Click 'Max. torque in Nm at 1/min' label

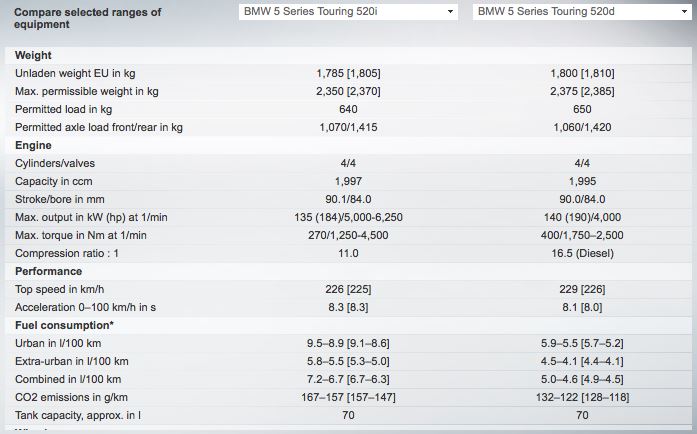point(81,235)
